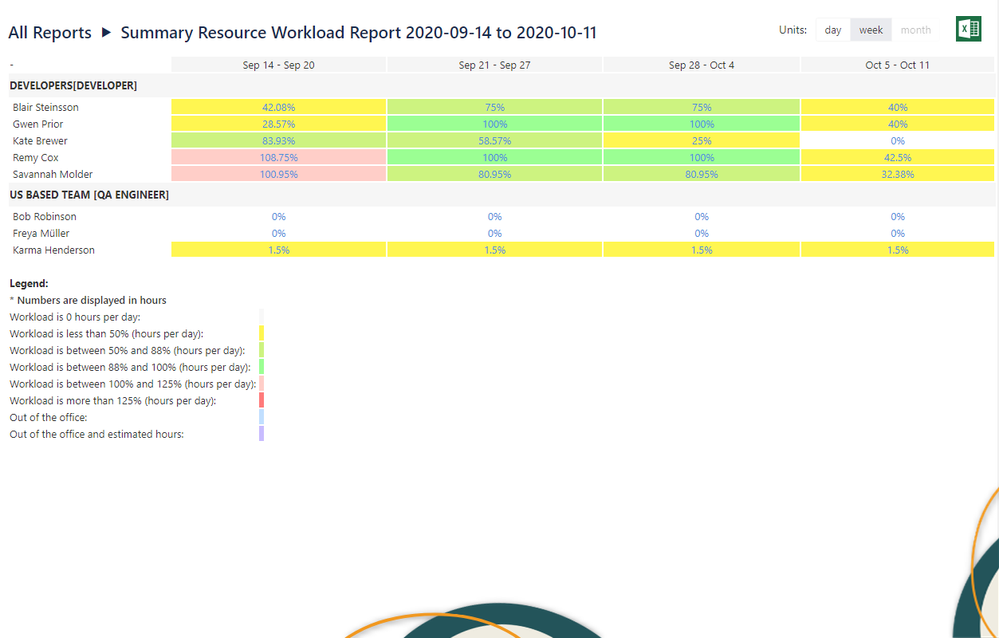
Task: Click the Sep 21 - Sep 27 column header
Action: [x=494, y=65]
